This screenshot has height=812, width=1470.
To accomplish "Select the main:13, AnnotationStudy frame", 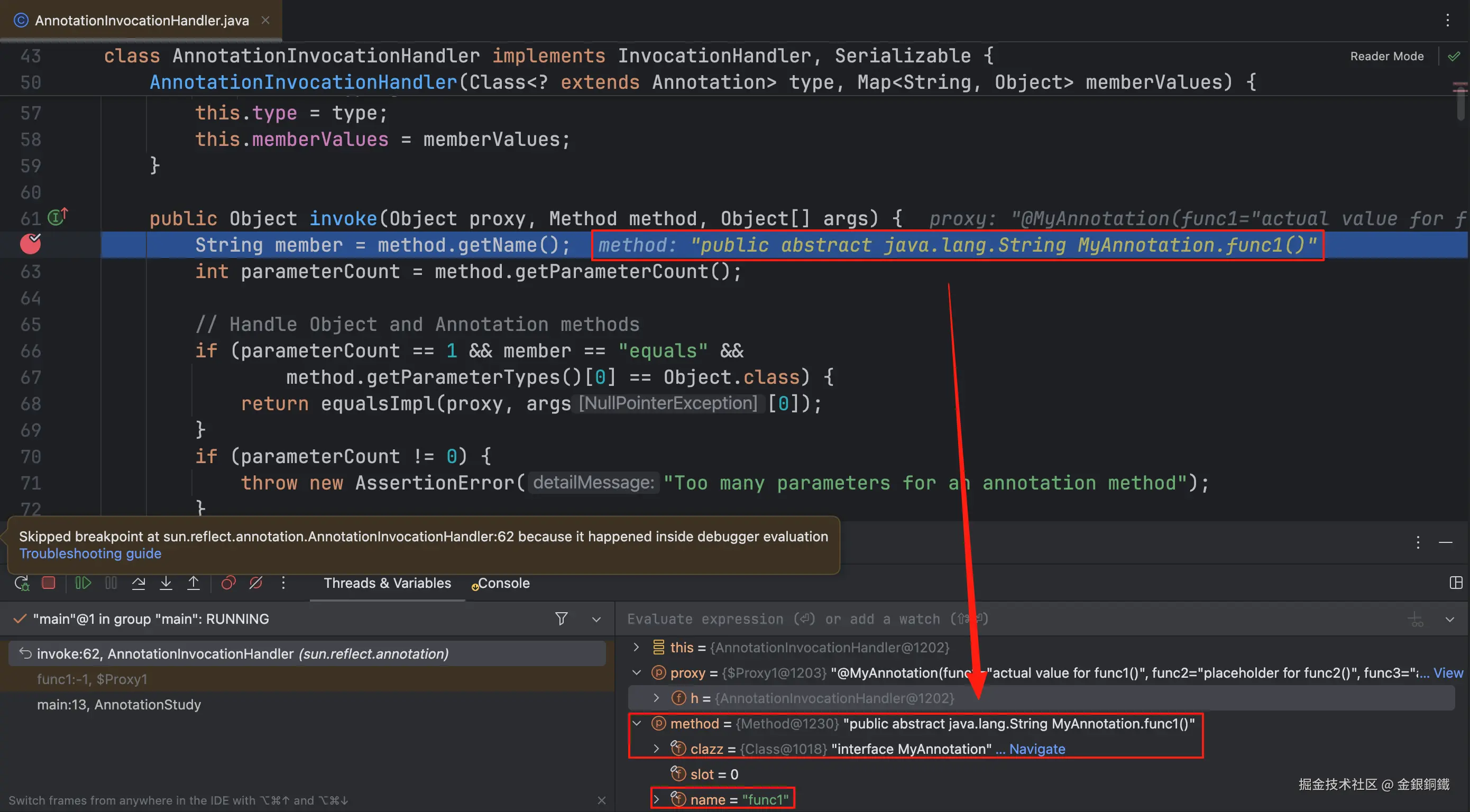I will point(307,704).
